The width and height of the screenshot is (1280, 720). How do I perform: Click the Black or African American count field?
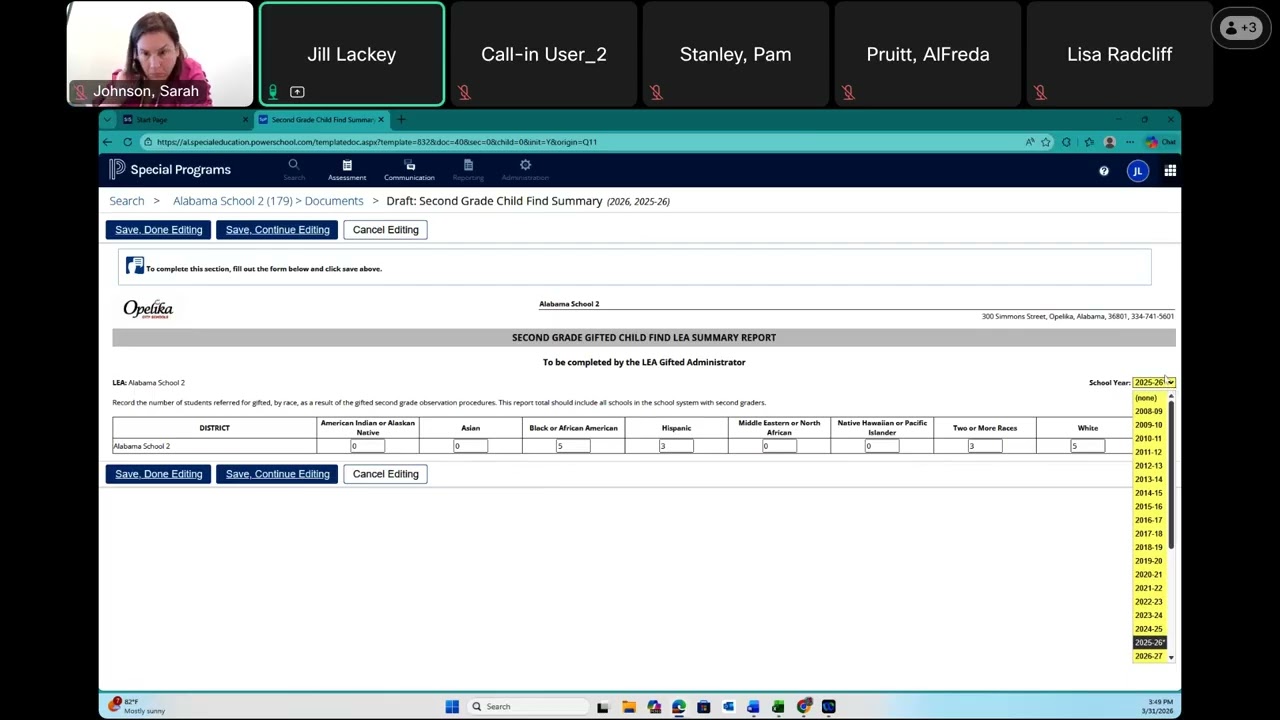(573, 446)
